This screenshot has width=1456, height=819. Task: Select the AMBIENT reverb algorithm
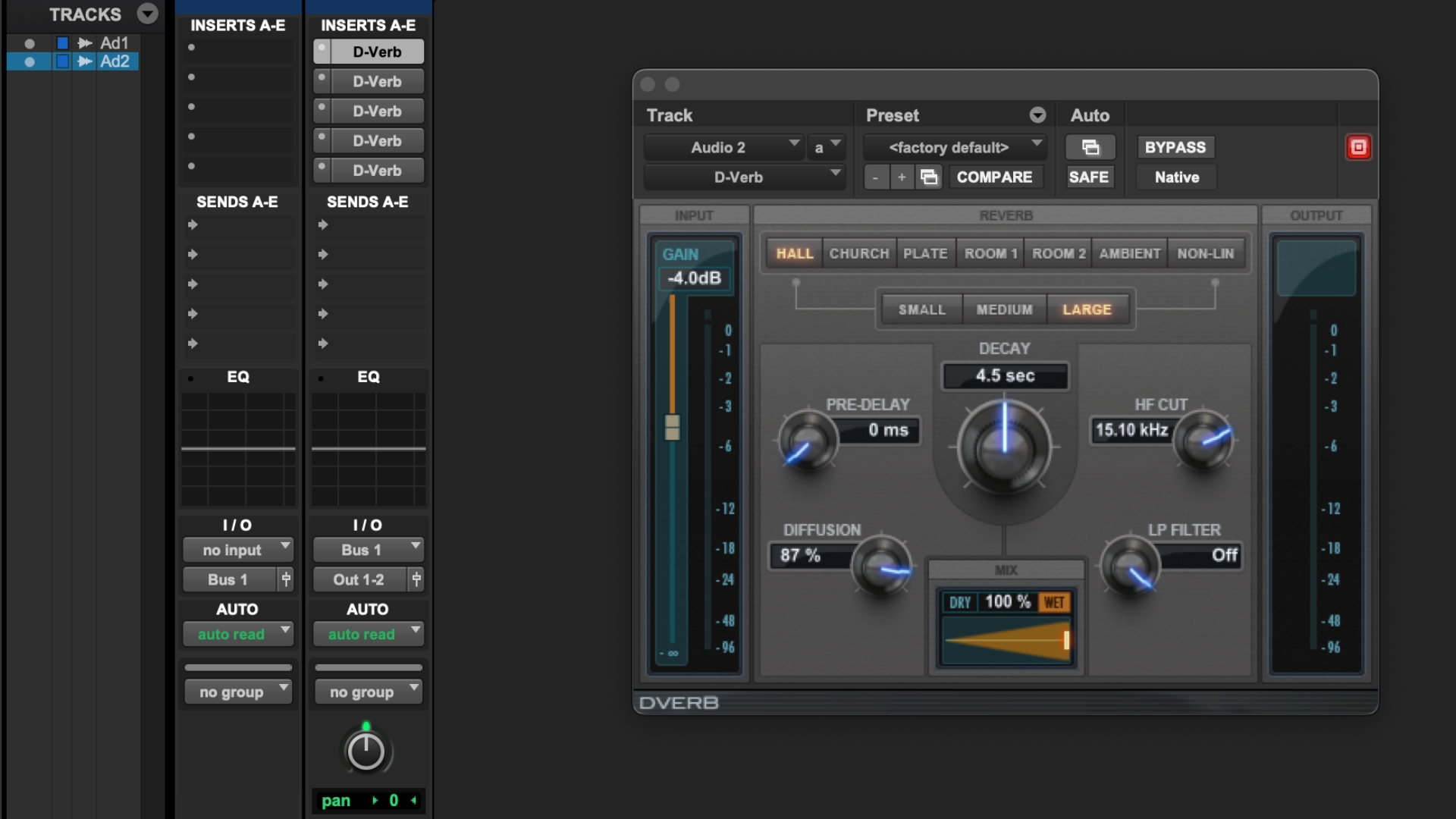pyautogui.click(x=1130, y=253)
